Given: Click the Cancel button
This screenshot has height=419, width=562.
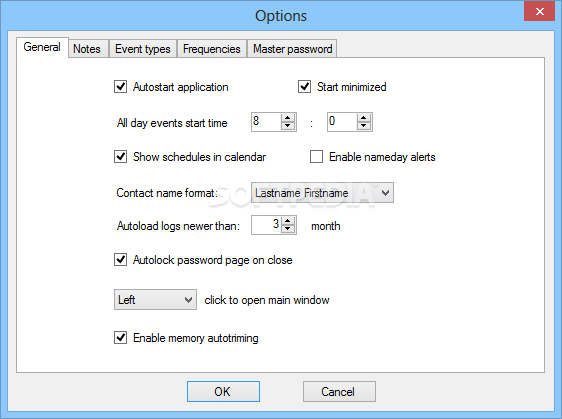Looking at the screenshot, I should 339,391.
